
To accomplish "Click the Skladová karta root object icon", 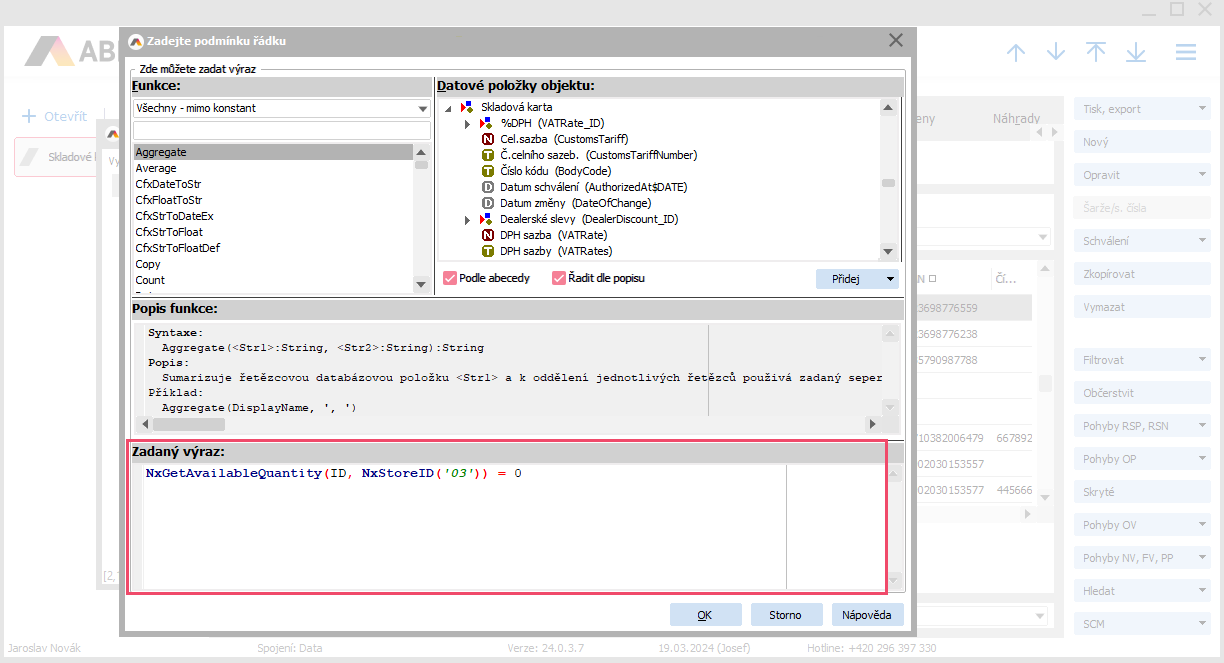I will [x=467, y=107].
